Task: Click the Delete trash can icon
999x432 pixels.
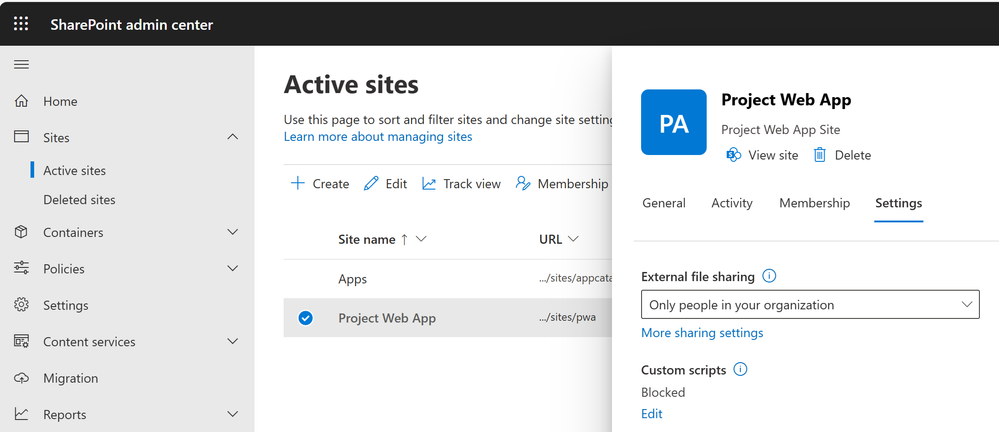Action: tap(820, 155)
